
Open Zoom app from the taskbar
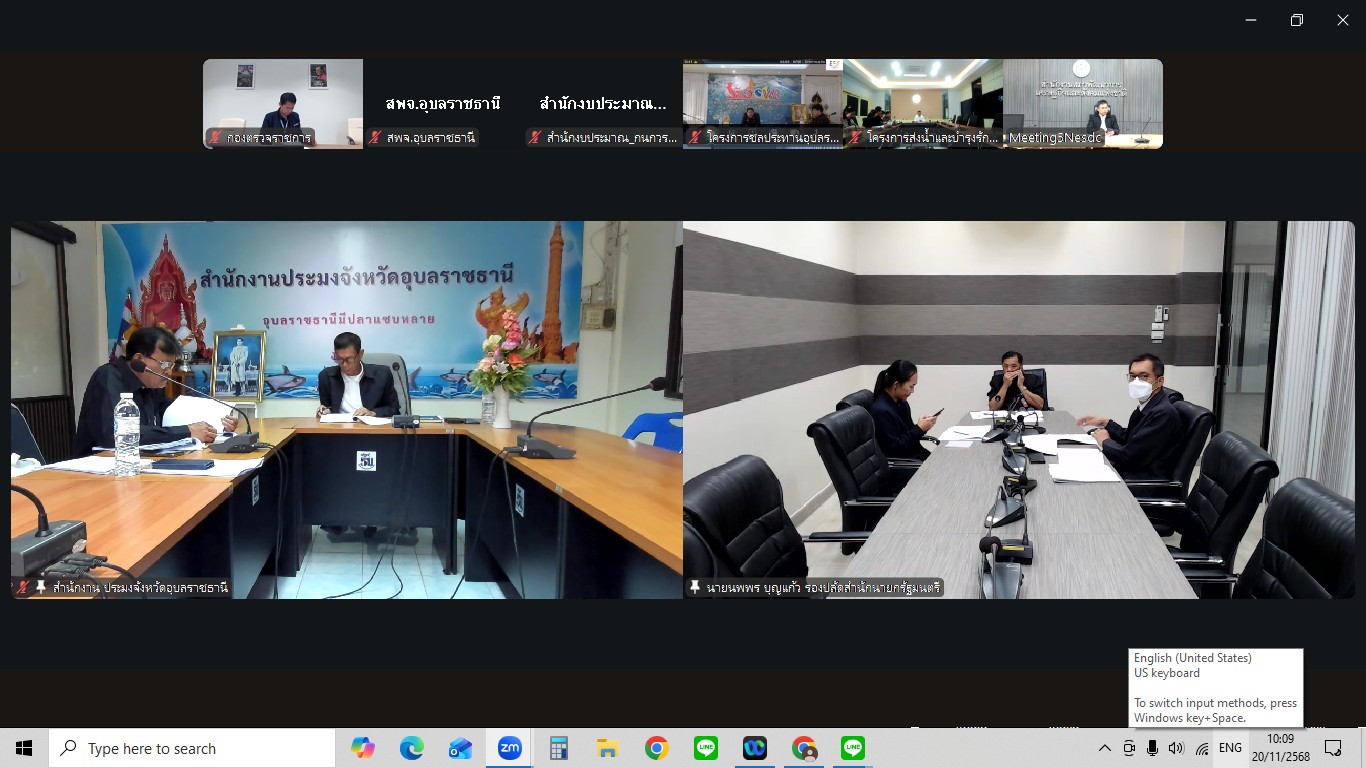[509, 748]
